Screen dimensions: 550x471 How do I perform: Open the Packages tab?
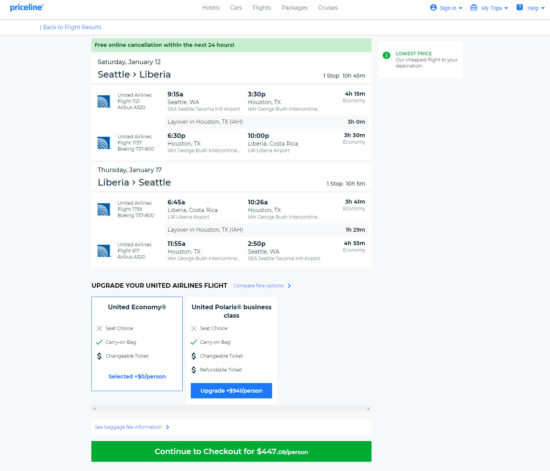click(294, 8)
